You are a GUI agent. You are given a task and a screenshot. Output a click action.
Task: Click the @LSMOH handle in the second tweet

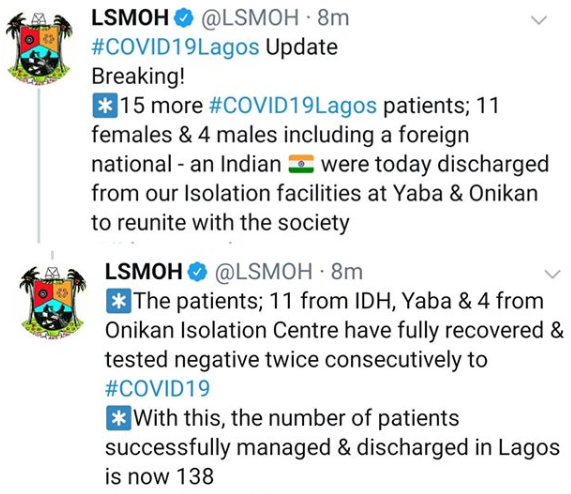click(264, 272)
